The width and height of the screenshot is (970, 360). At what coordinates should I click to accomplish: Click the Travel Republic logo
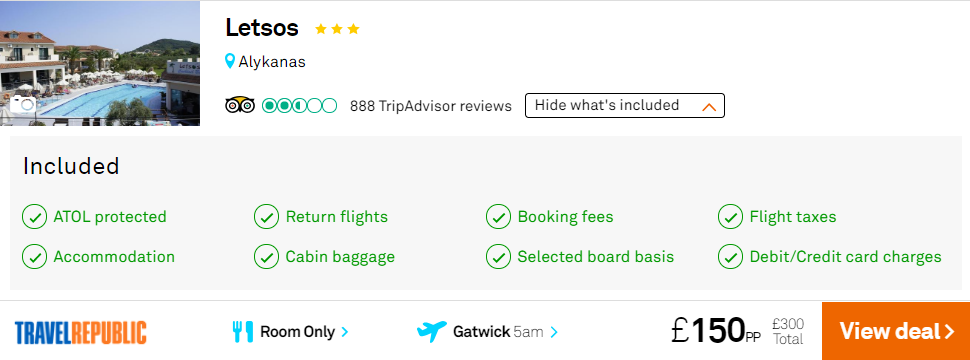(x=80, y=332)
